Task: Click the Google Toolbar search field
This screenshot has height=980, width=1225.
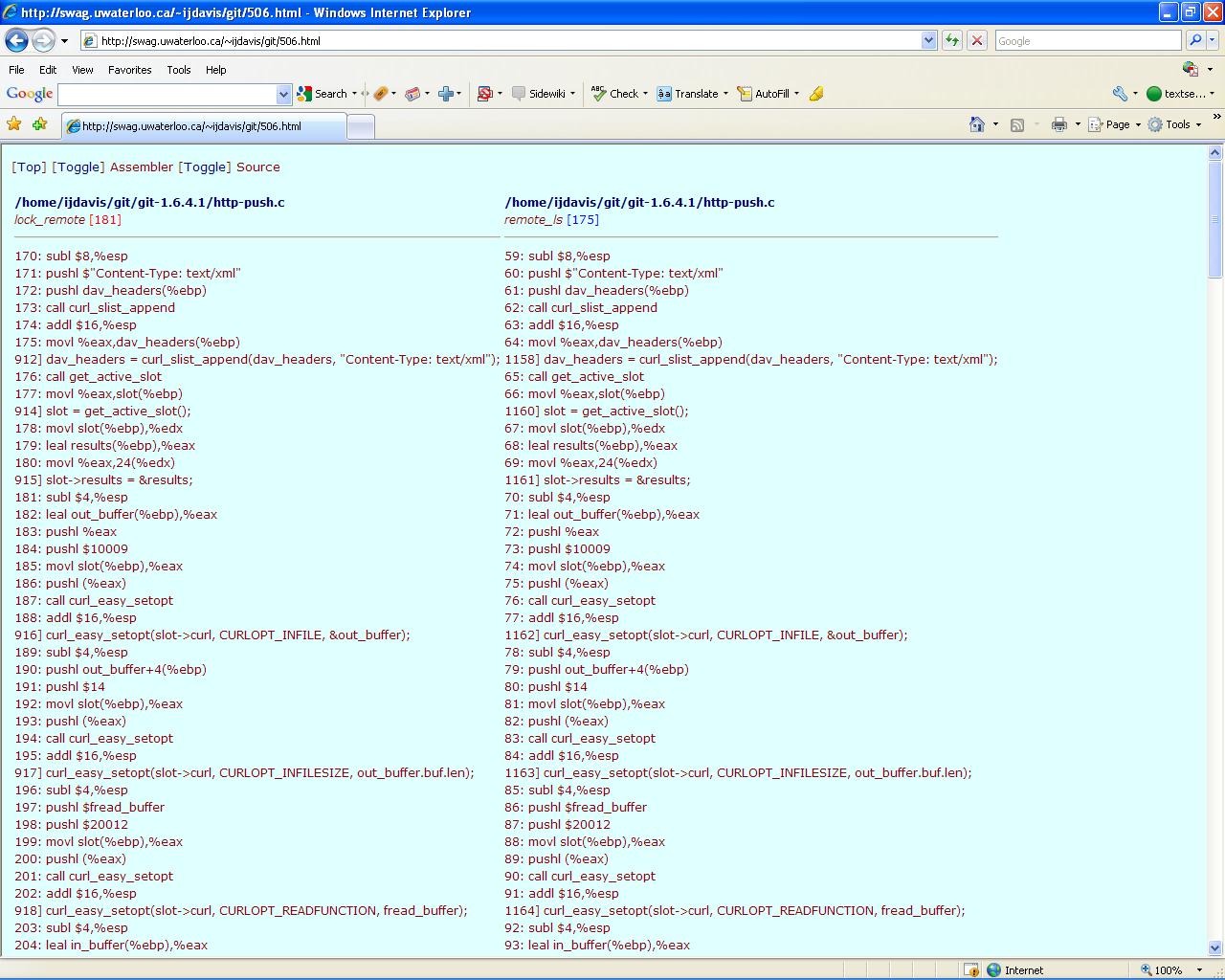Action: (x=167, y=94)
